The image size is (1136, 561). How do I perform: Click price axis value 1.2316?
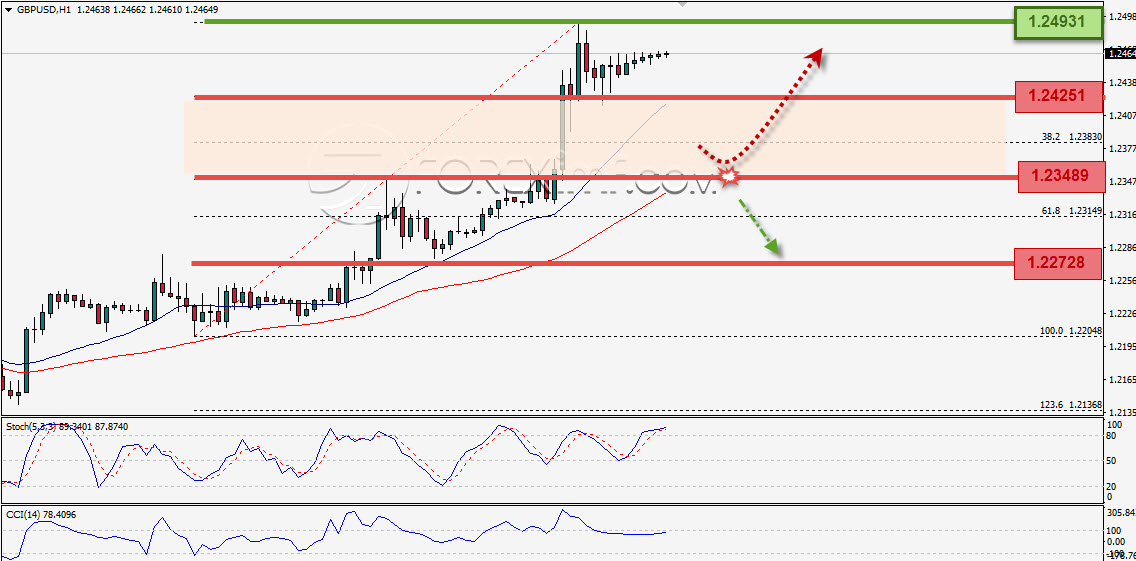tap(1122, 215)
